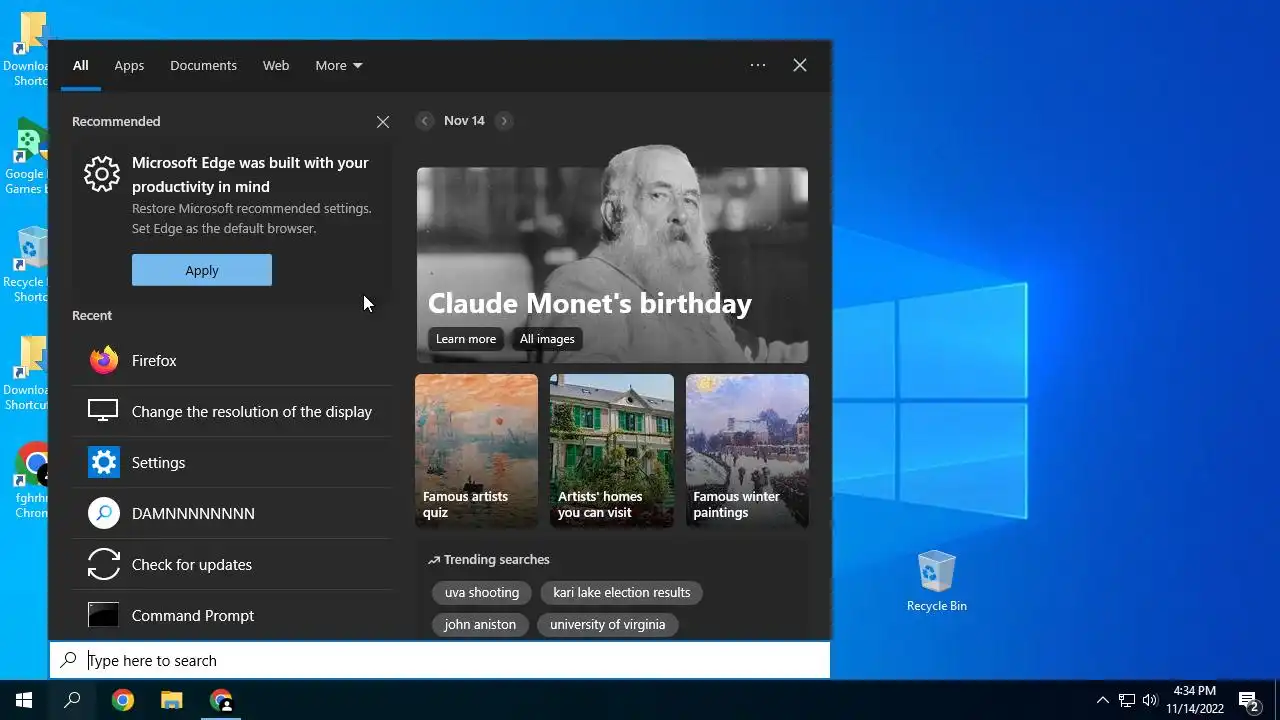The image size is (1280, 720).
Task: Switch to the Web tab
Action: (x=276, y=65)
